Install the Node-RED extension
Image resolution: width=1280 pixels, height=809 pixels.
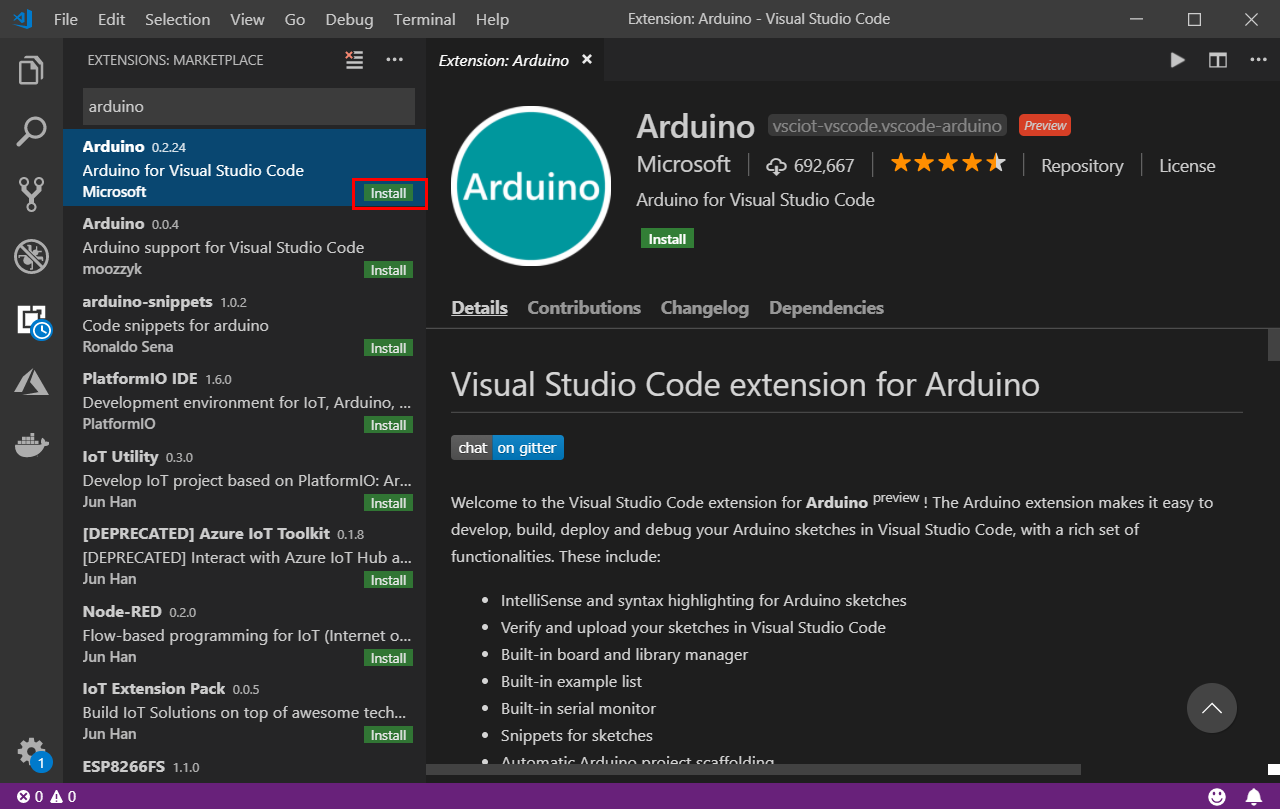388,658
